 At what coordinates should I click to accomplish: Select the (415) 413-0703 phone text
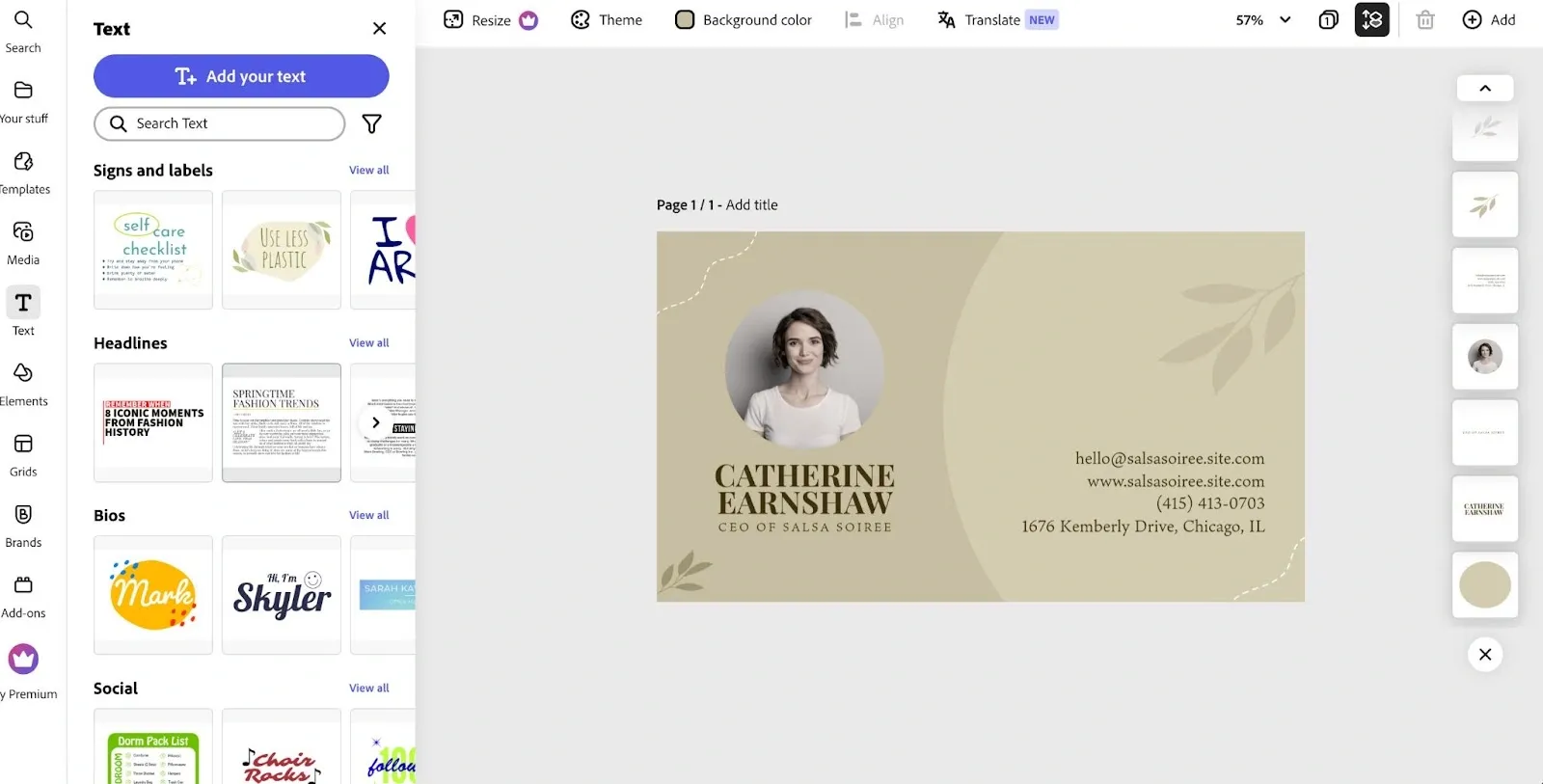(x=1210, y=503)
